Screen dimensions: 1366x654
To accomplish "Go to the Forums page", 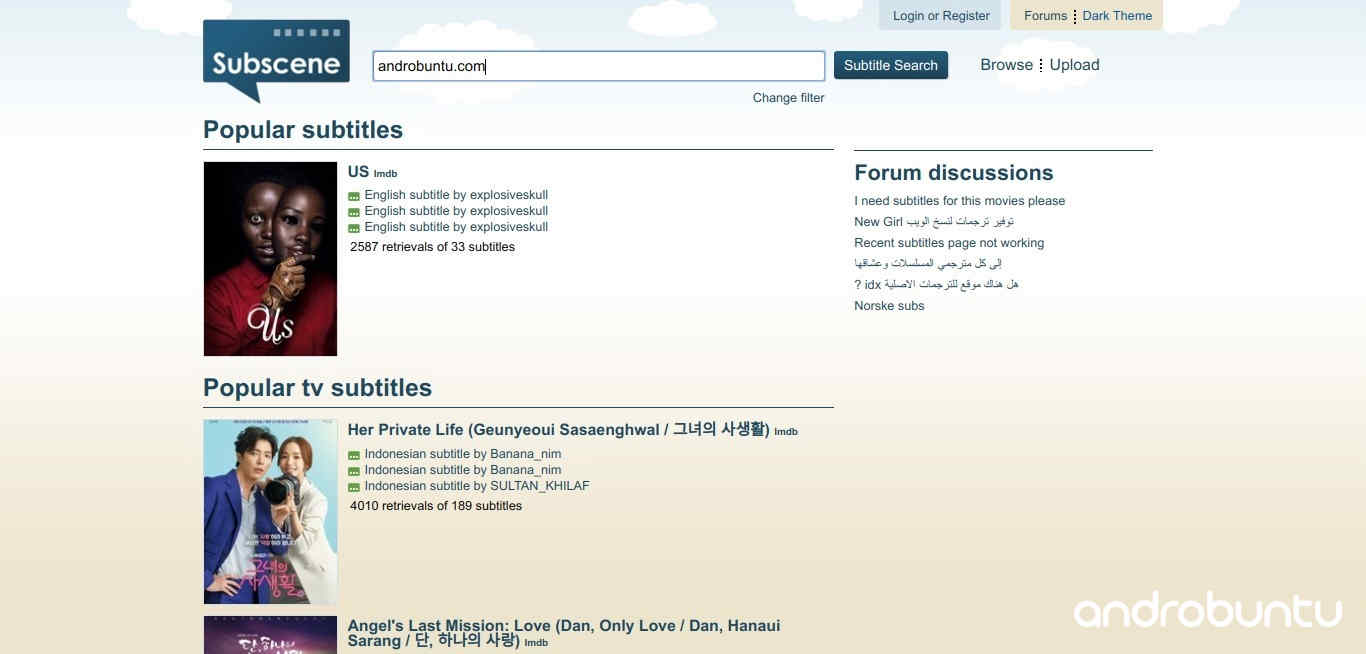I will [x=1045, y=16].
